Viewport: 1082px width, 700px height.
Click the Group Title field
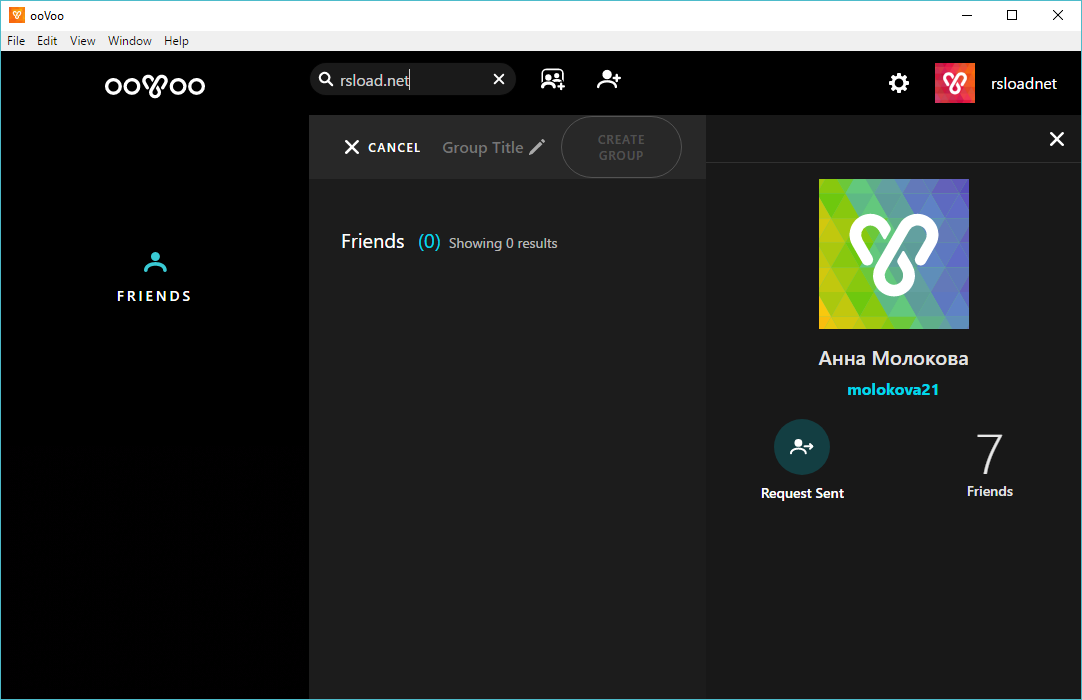click(x=482, y=147)
